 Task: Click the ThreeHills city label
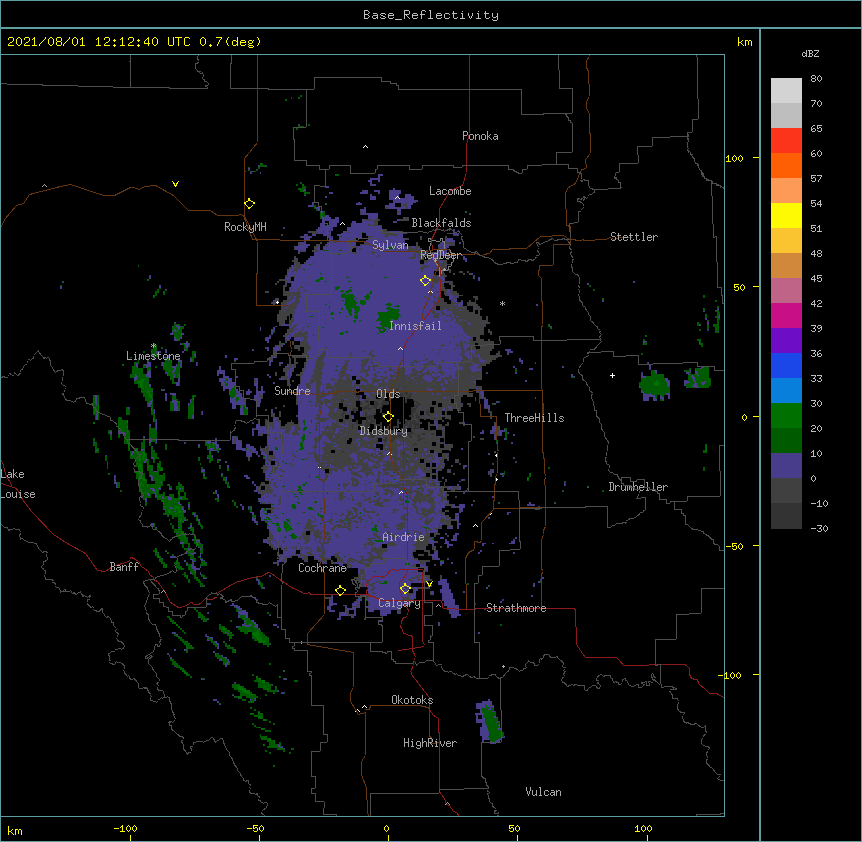[x=534, y=418]
